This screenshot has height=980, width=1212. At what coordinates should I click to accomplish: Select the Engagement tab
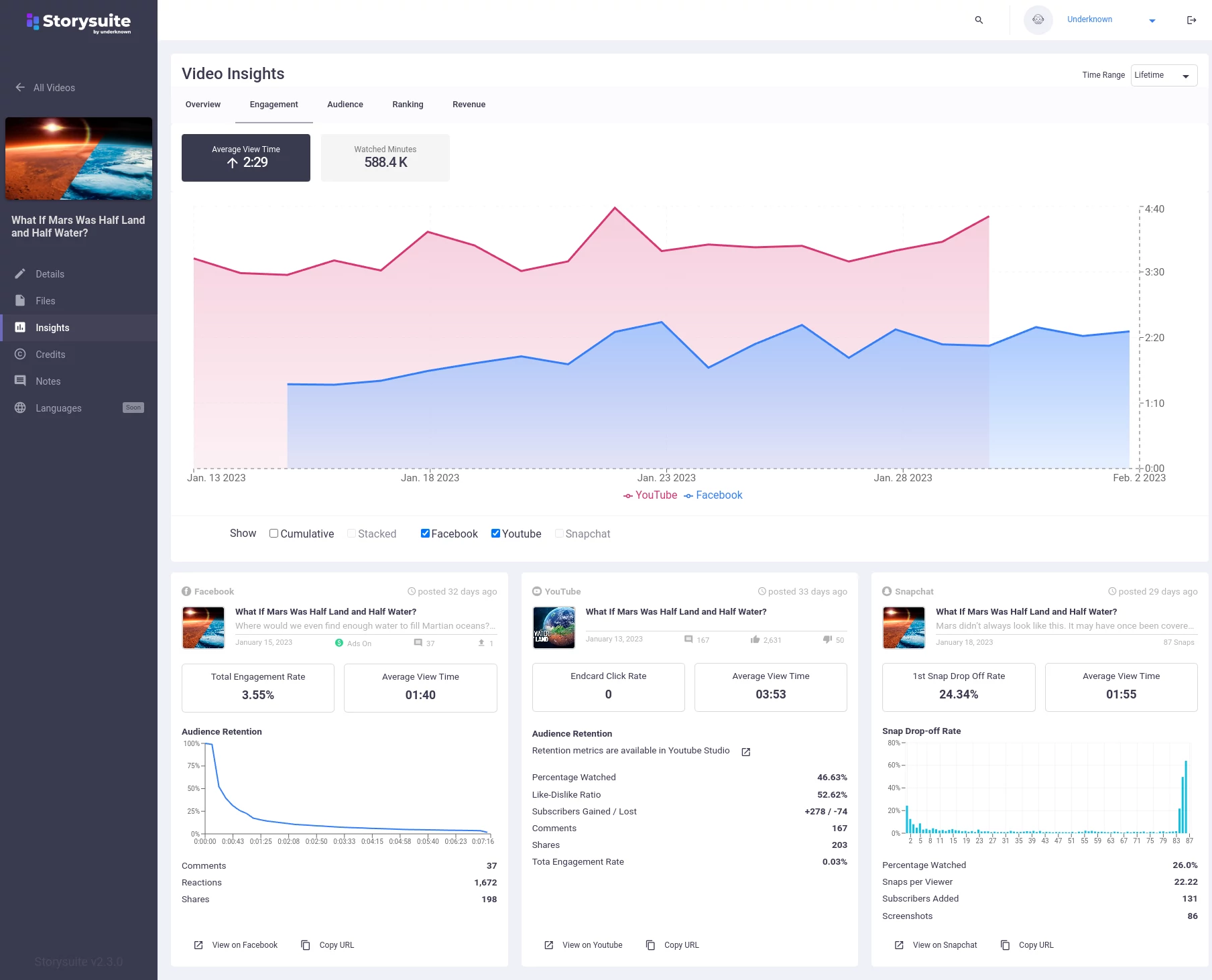pyautogui.click(x=274, y=105)
